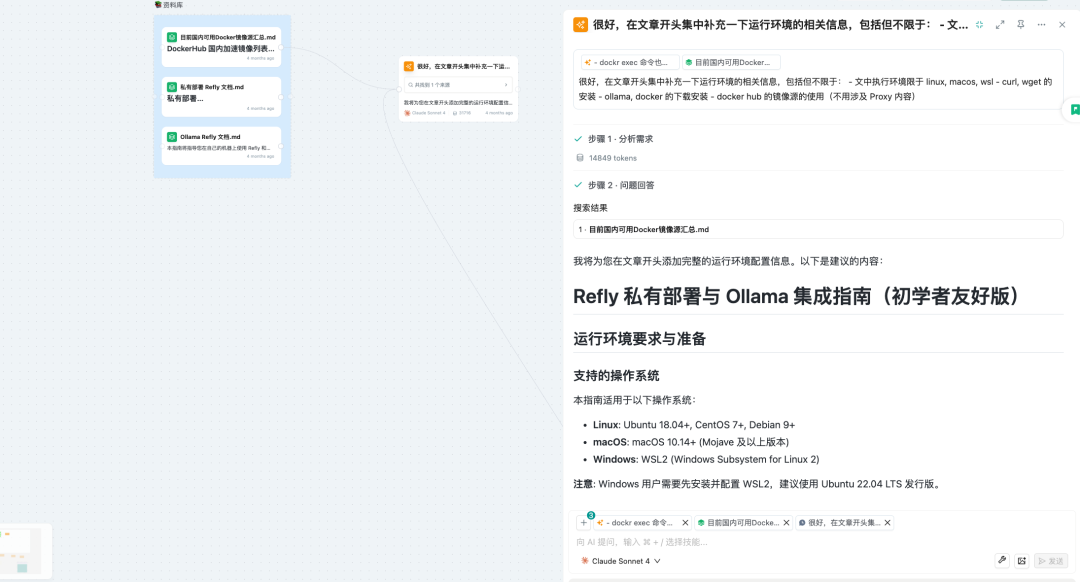The image size is (1080, 582).
Task: Collapse the response panel with the shrink icon
Action: [x=979, y=25]
